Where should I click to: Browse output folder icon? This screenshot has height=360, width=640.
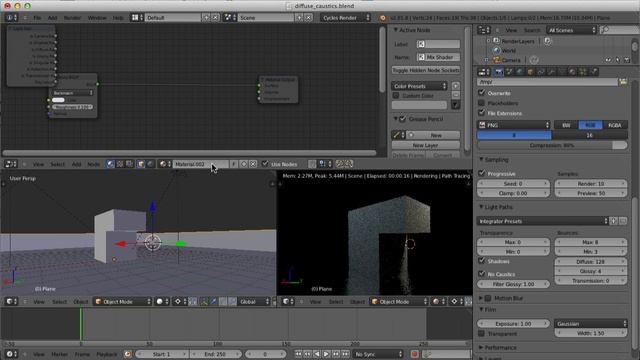point(623,82)
